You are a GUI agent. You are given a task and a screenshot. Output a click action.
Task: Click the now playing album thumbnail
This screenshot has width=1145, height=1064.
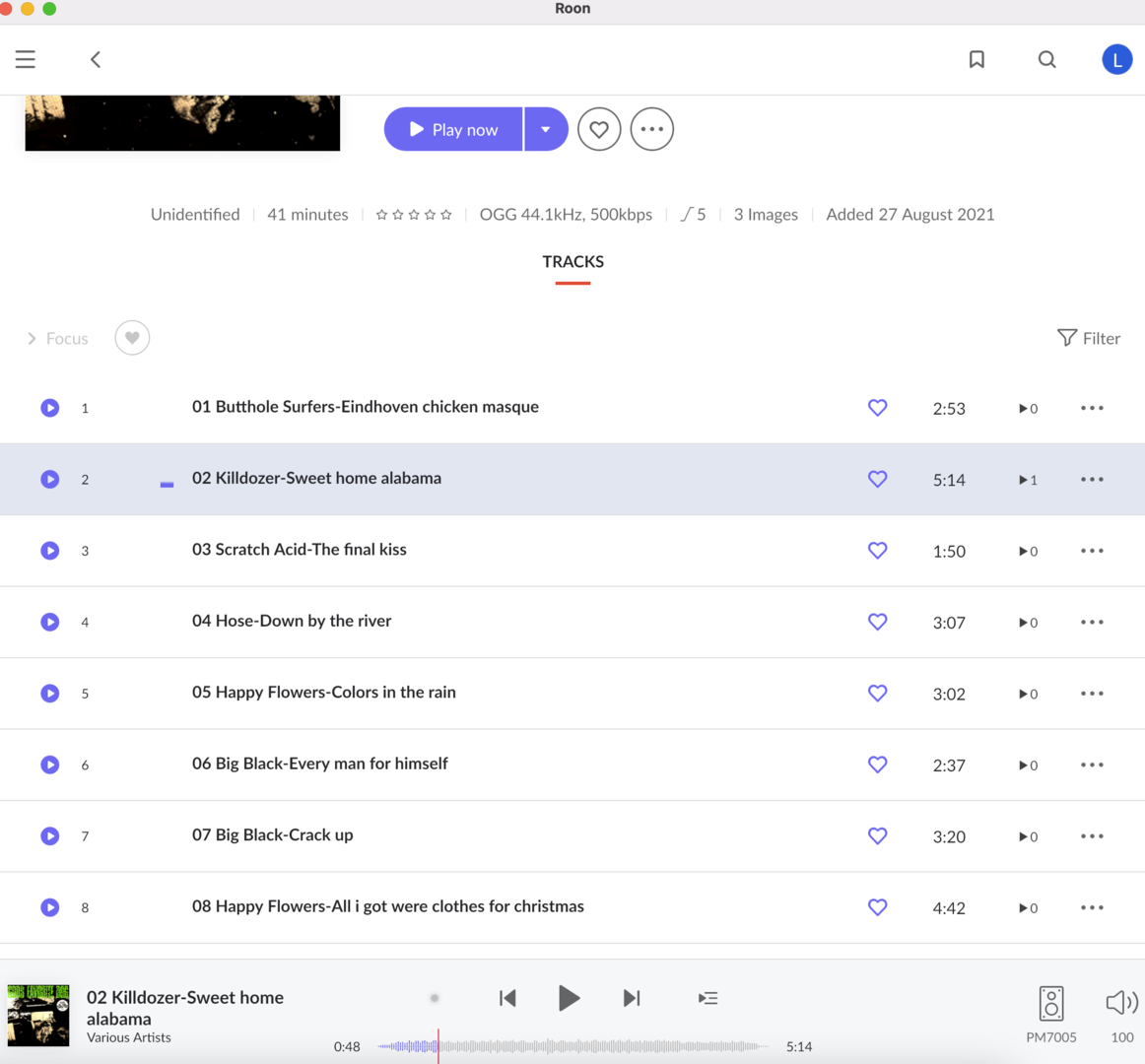[x=38, y=1015]
